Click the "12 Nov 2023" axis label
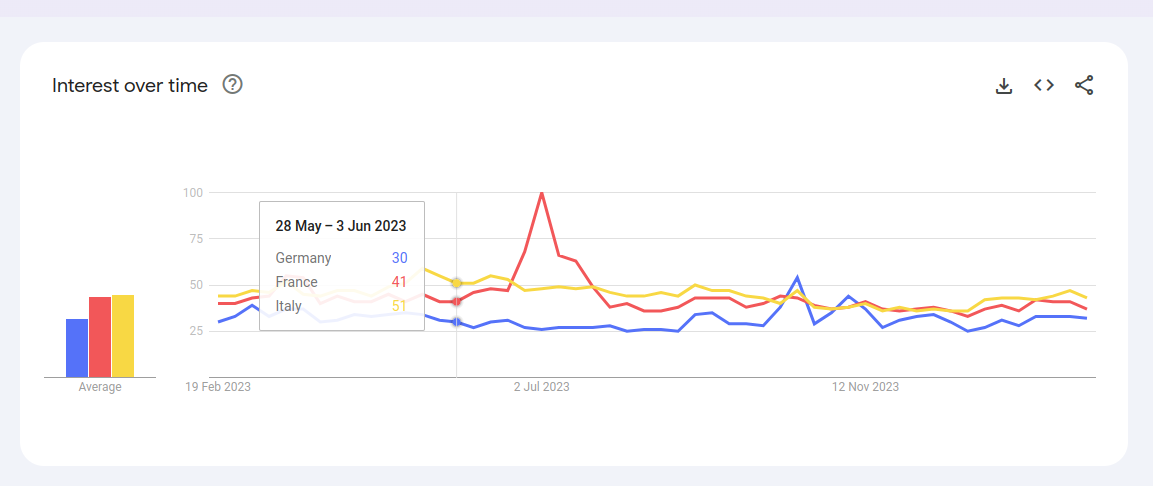 (867, 387)
